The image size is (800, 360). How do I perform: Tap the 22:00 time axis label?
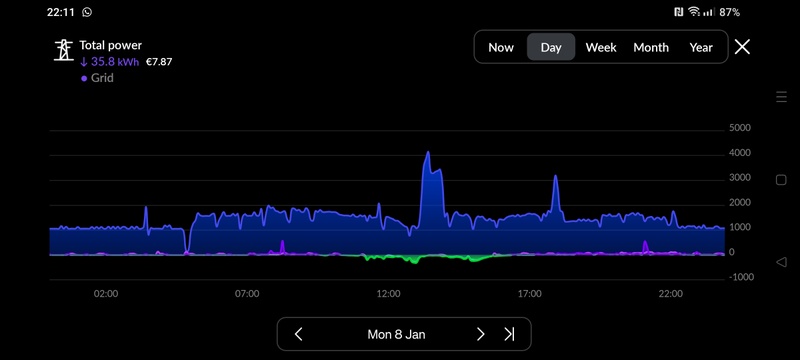click(670, 294)
